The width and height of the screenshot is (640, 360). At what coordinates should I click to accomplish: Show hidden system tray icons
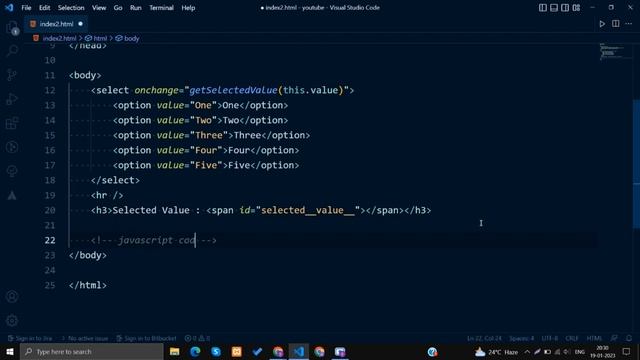tap(527, 351)
